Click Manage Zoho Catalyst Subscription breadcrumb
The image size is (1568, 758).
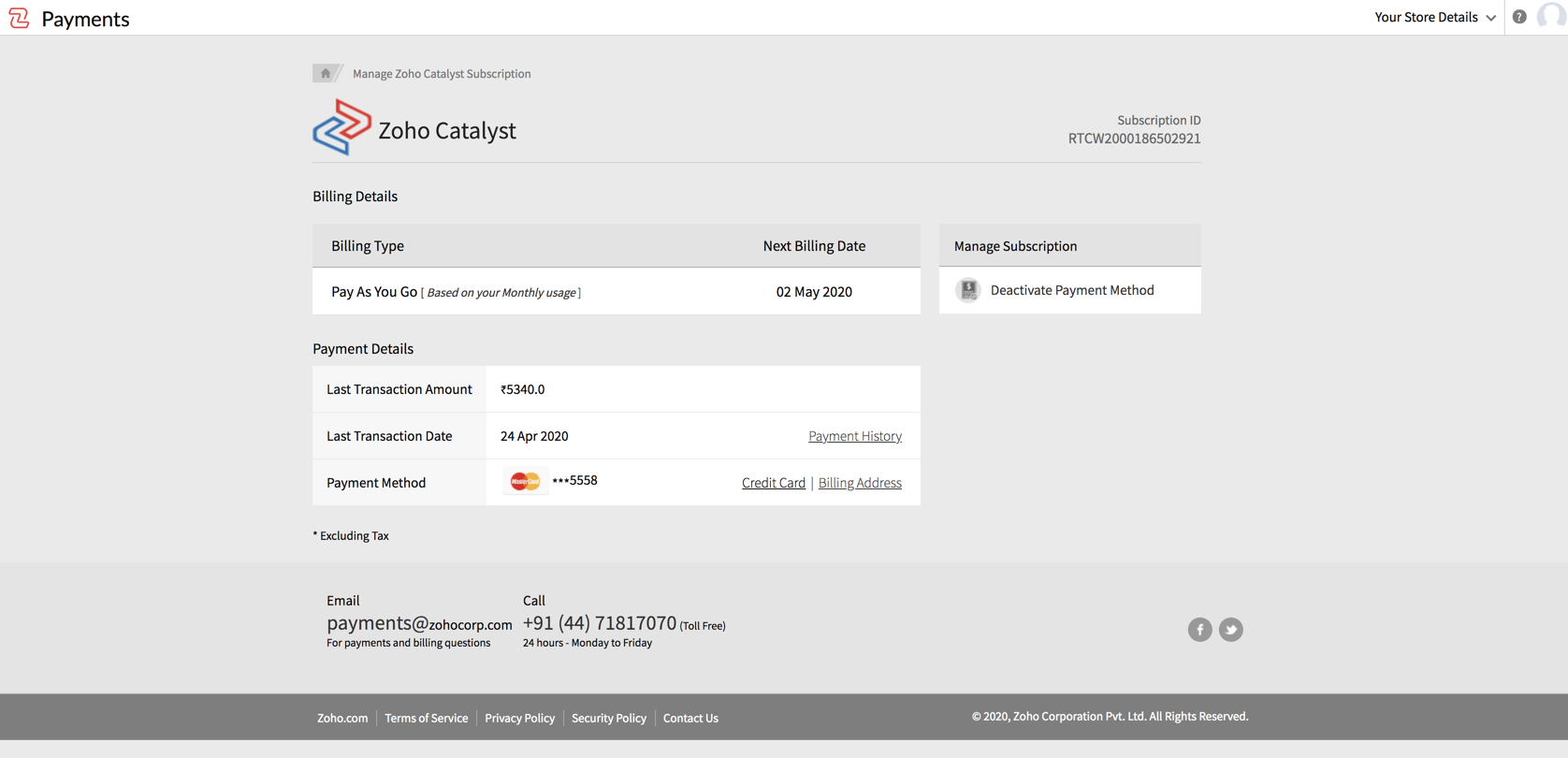pyautogui.click(x=442, y=74)
